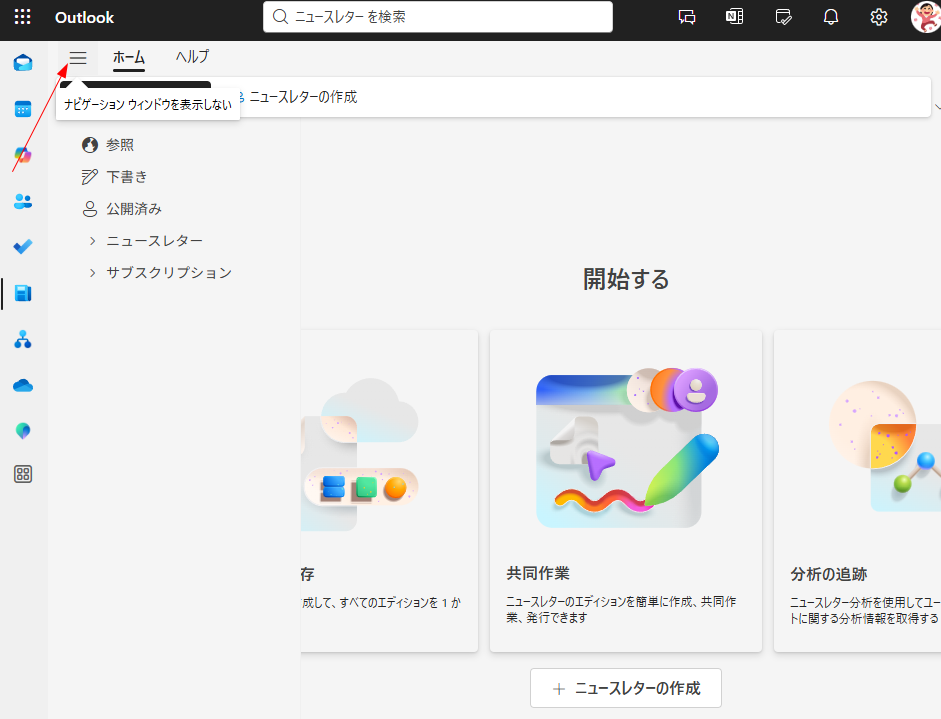Expand the ニュースレター tree node
This screenshot has height=719, width=941.
click(x=92, y=241)
